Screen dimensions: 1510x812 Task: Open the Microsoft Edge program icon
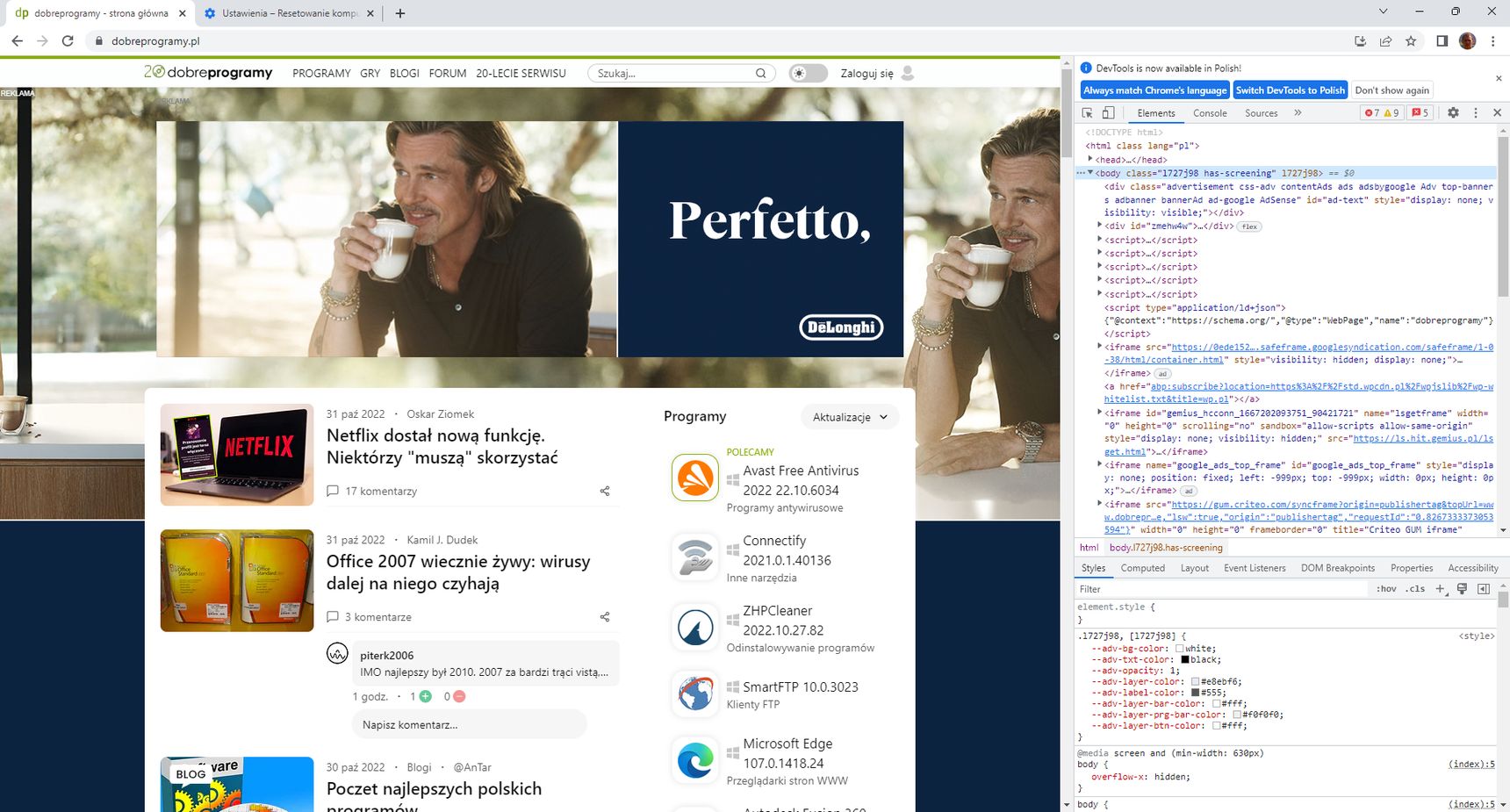pos(695,760)
